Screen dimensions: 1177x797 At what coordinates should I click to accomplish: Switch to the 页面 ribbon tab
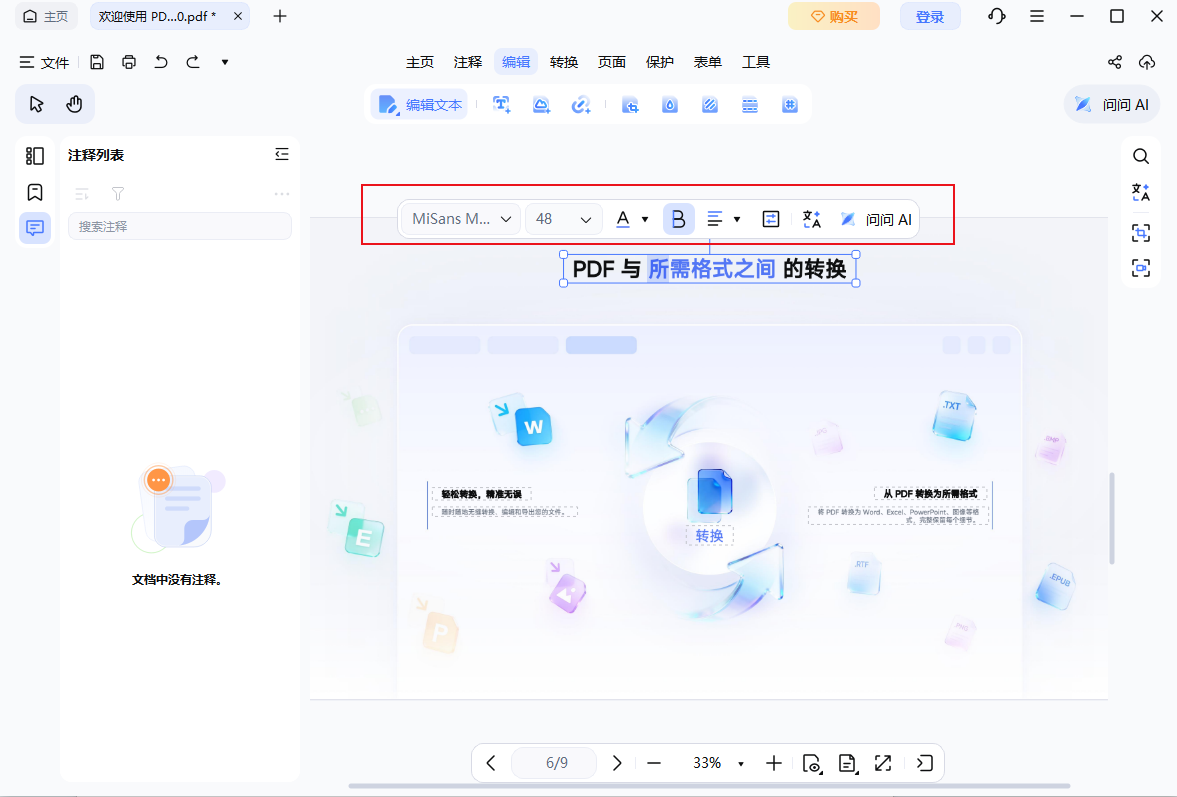612,62
